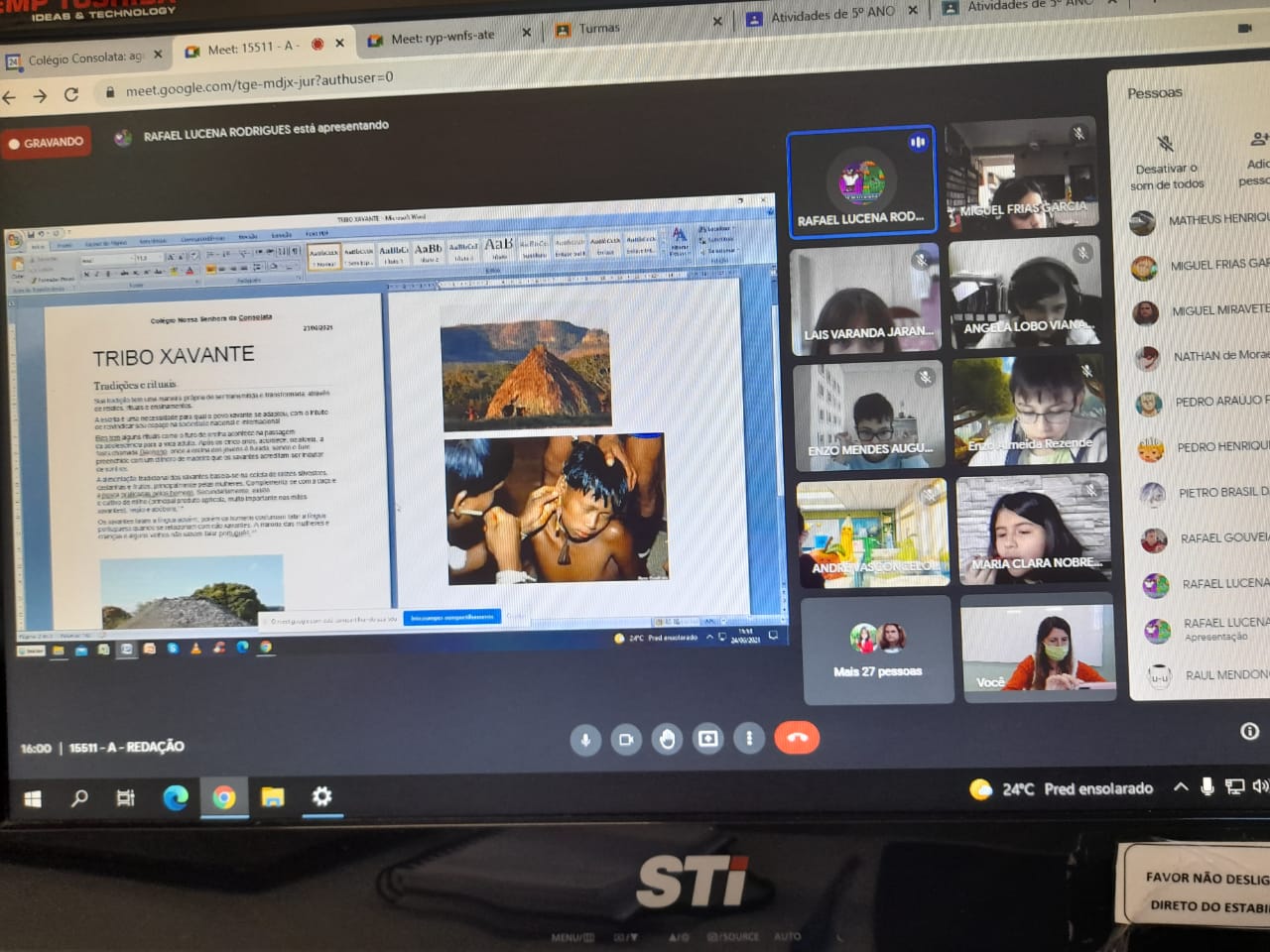
Task: Click the present screen button
Action: (708, 739)
